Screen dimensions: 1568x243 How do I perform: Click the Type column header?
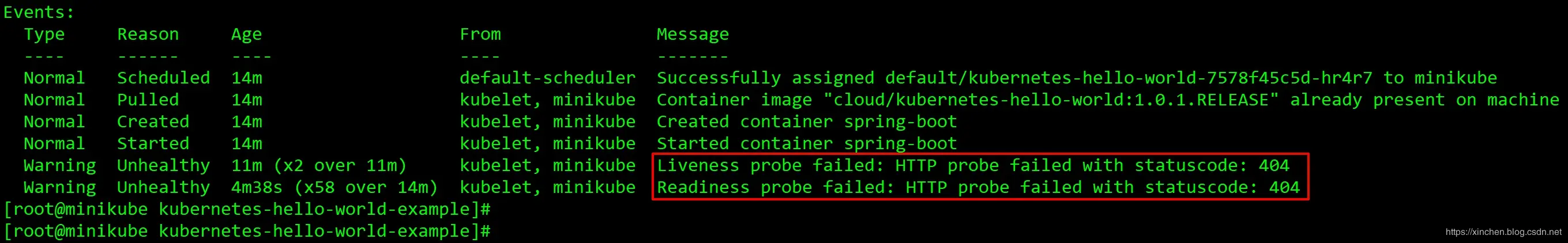[x=44, y=35]
